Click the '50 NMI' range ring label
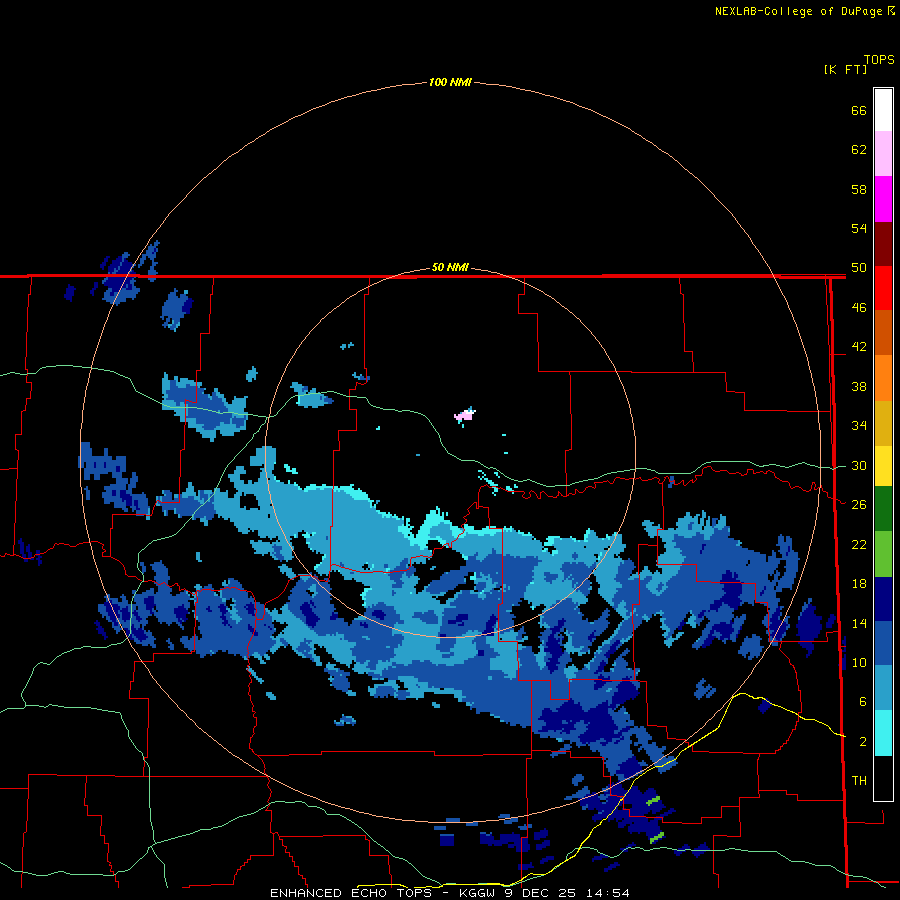This screenshot has width=900, height=900. (450, 267)
